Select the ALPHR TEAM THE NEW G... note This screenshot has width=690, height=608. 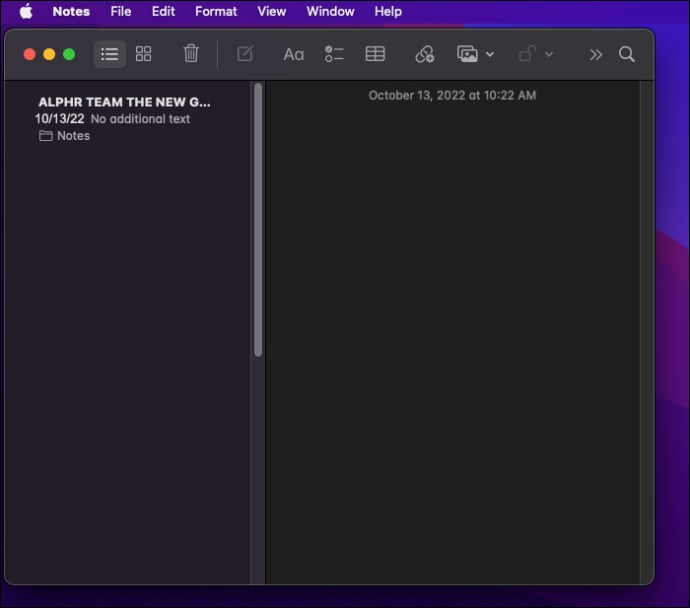[x=125, y=102]
